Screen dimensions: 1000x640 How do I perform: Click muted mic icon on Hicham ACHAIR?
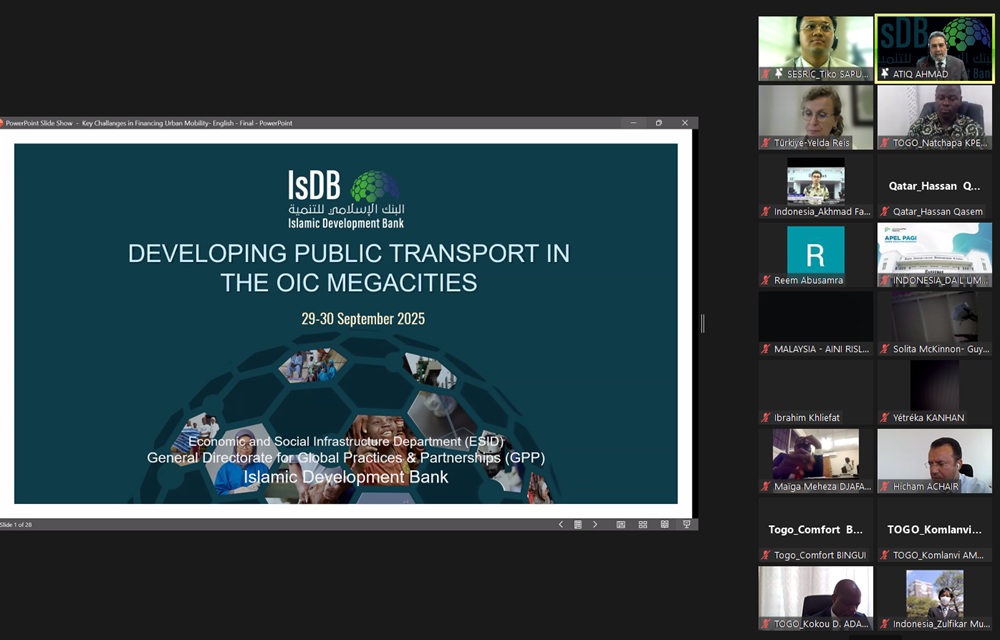[x=885, y=487]
